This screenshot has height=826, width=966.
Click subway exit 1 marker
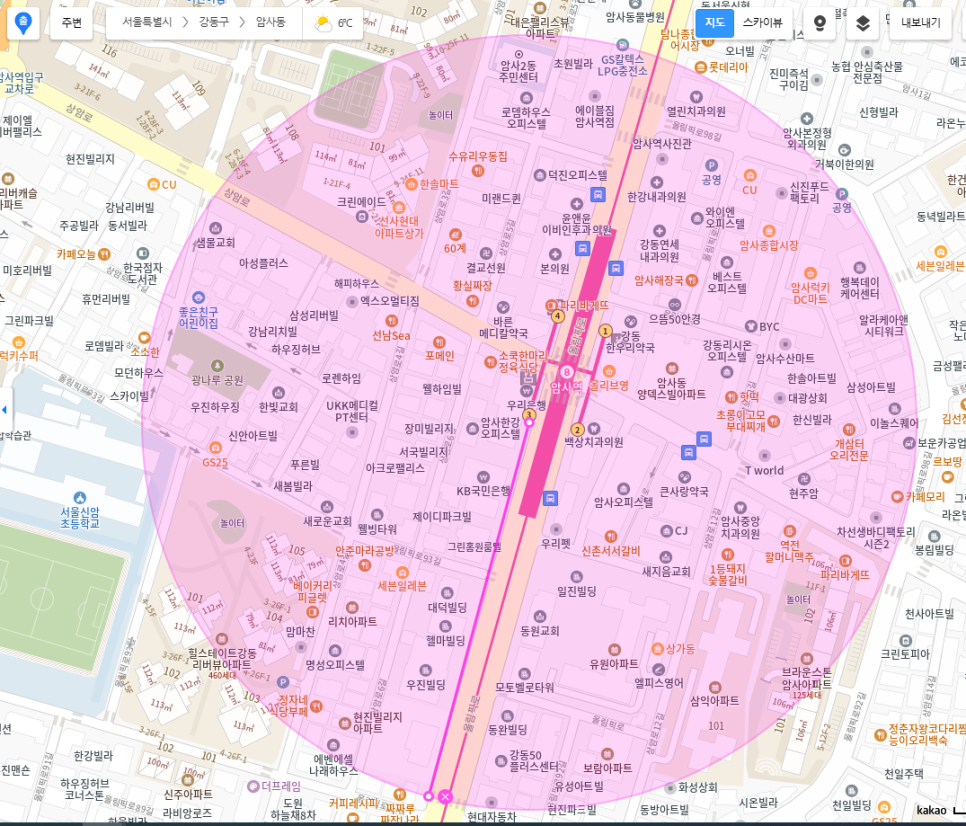coord(605,331)
